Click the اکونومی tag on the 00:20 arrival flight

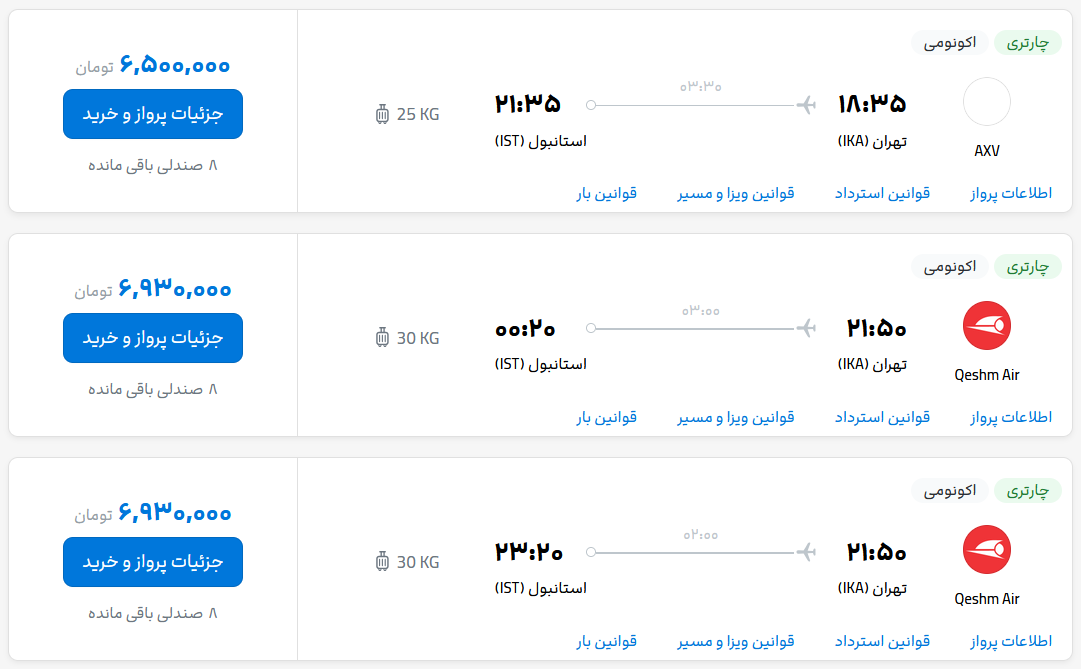pos(949,266)
